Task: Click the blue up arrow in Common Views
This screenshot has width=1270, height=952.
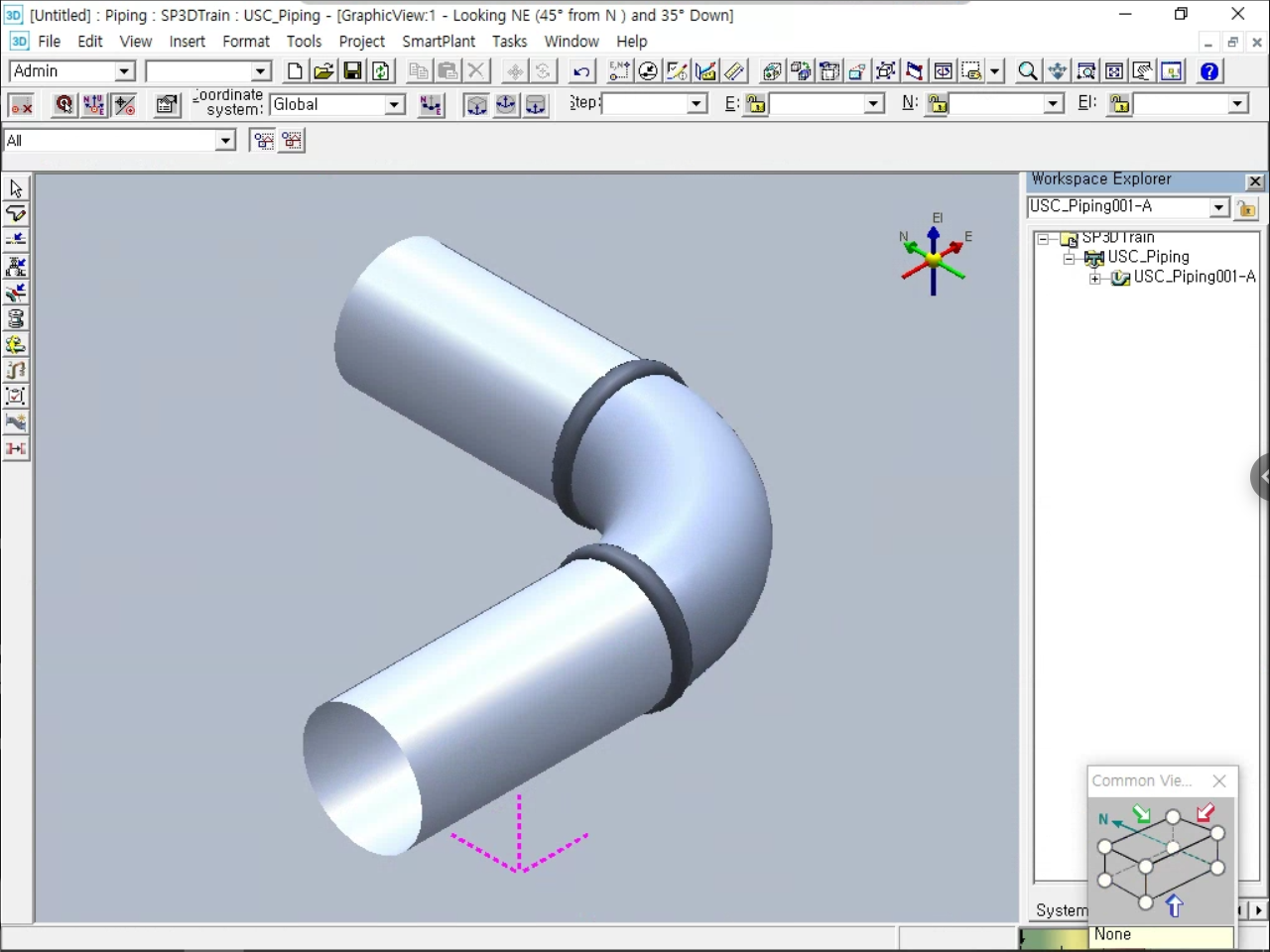Action: point(1175,905)
